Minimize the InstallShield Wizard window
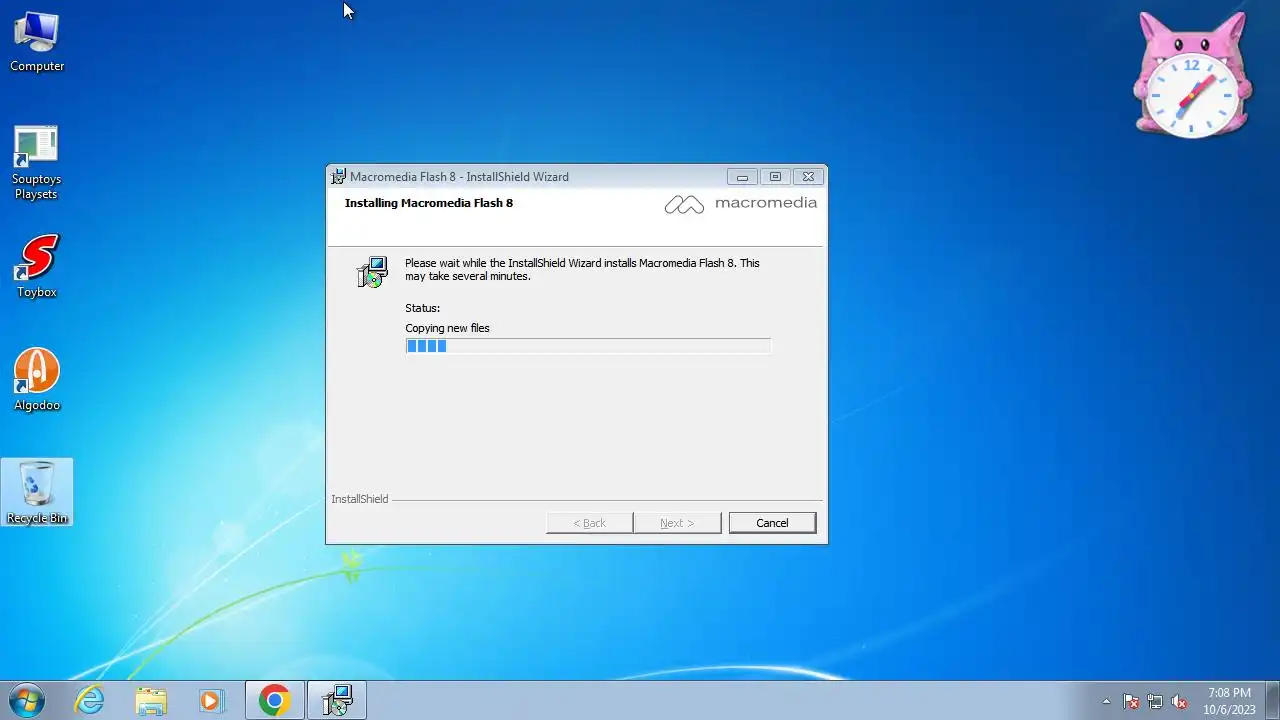The image size is (1280, 720). 742,177
